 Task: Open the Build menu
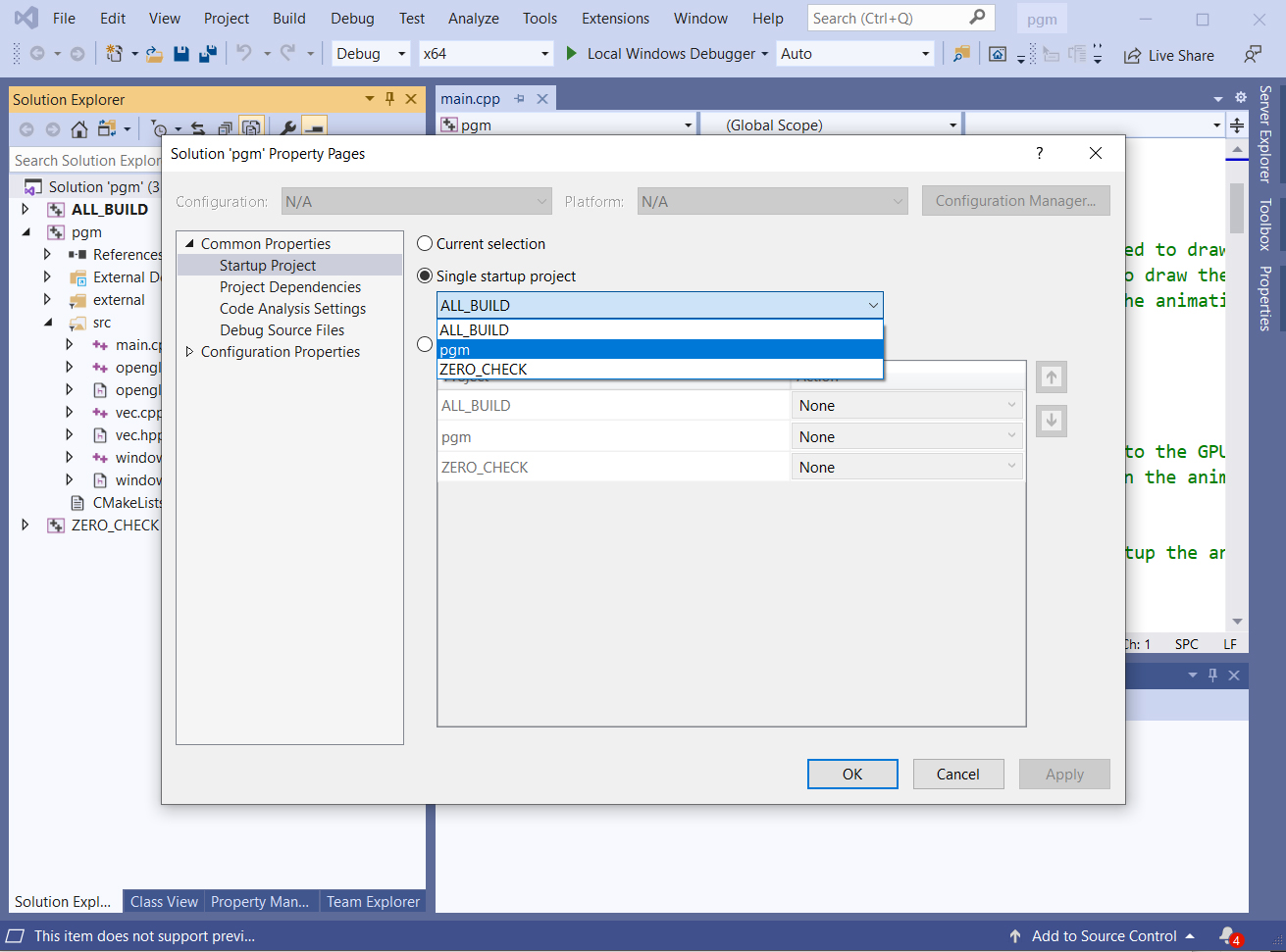tap(289, 19)
